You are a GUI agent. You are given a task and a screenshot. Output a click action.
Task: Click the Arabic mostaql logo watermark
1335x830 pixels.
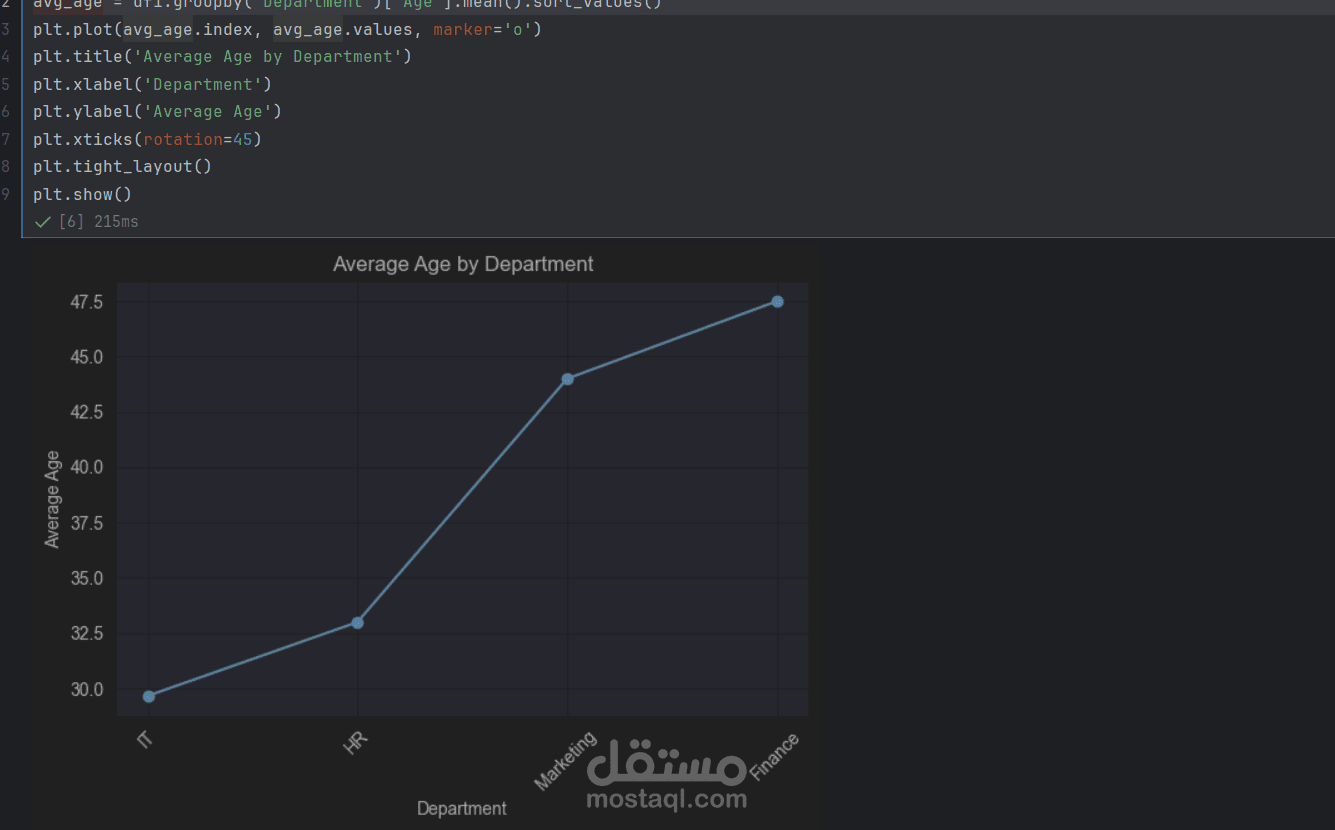click(x=666, y=765)
